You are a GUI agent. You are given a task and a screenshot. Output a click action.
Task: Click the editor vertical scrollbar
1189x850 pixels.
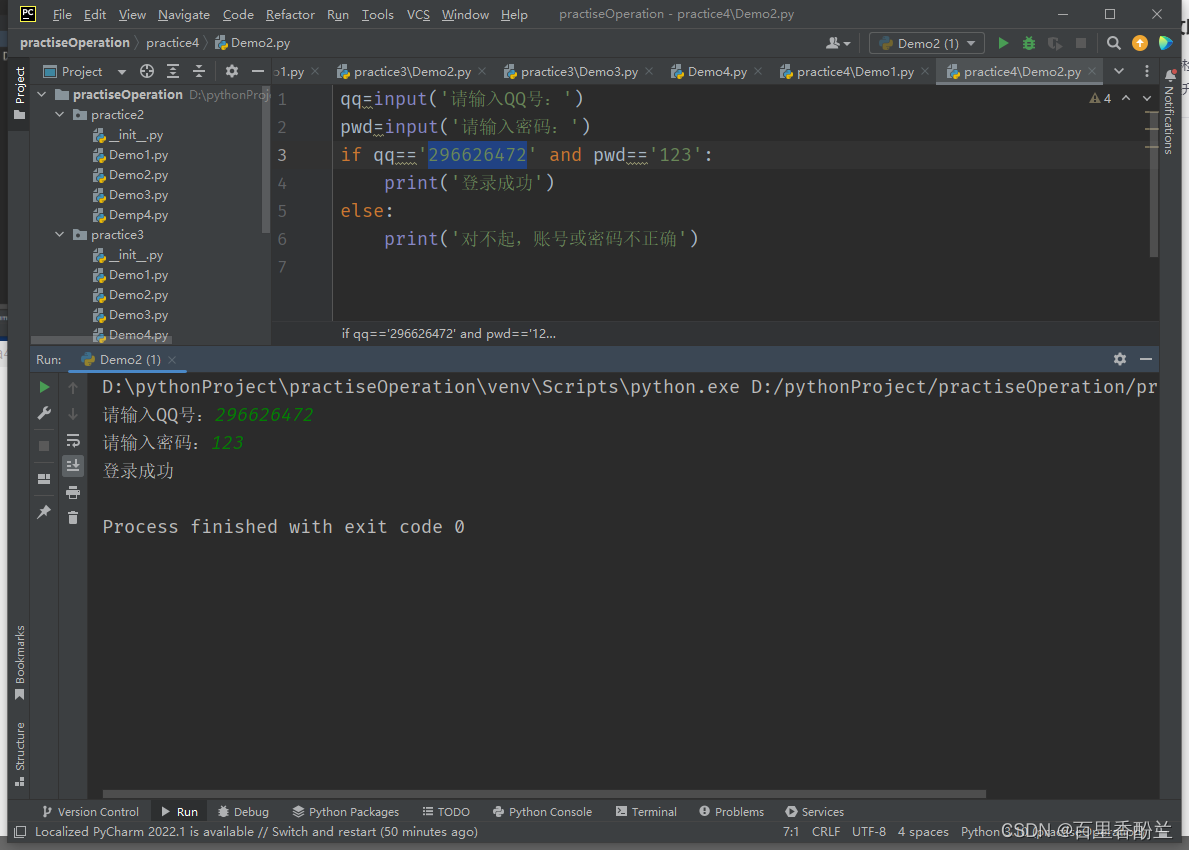pos(1153,186)
